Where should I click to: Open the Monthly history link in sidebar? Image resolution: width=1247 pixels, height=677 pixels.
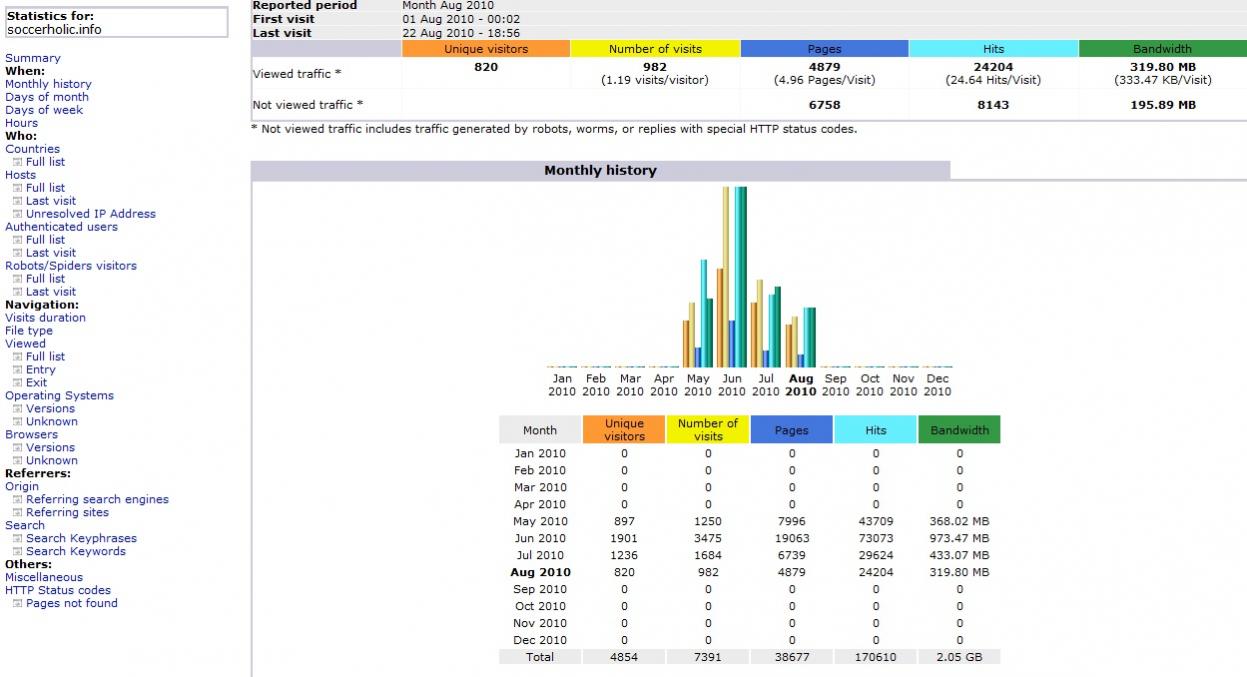click(x=48, y=84)
